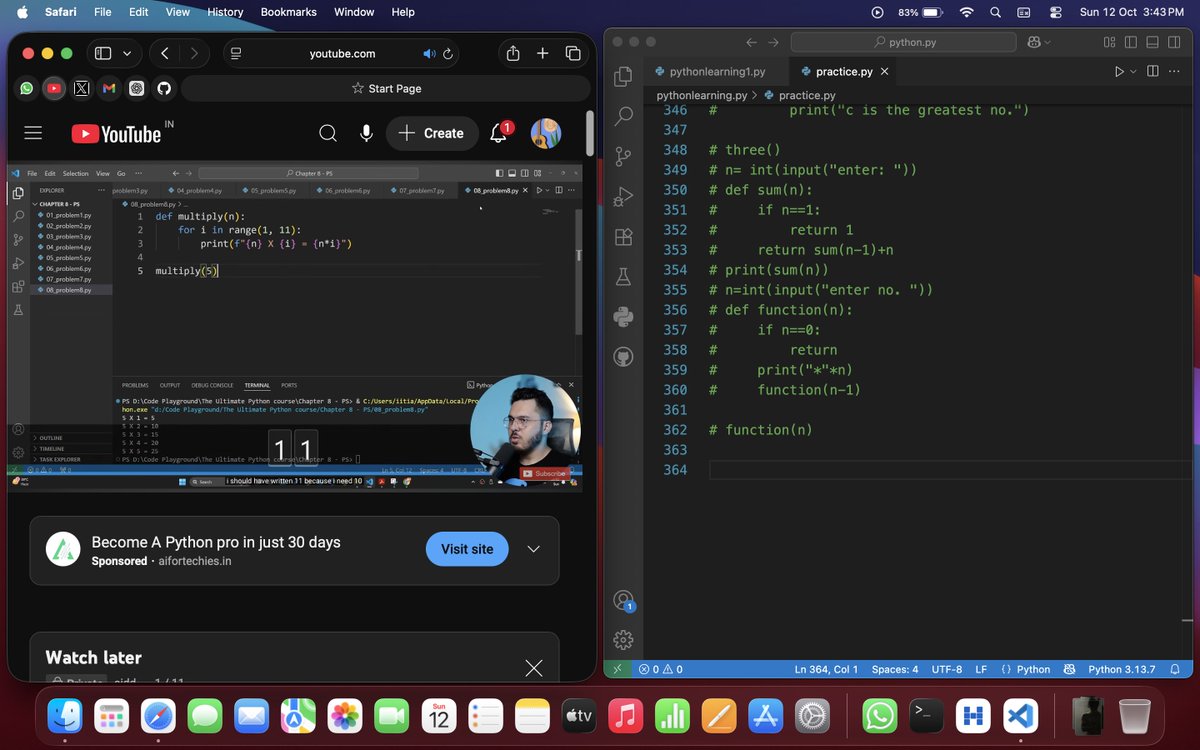The width and height of the screenshot is (1200, 750).
Task: Open the GitHub activity bar view
Action: [623, 356]
